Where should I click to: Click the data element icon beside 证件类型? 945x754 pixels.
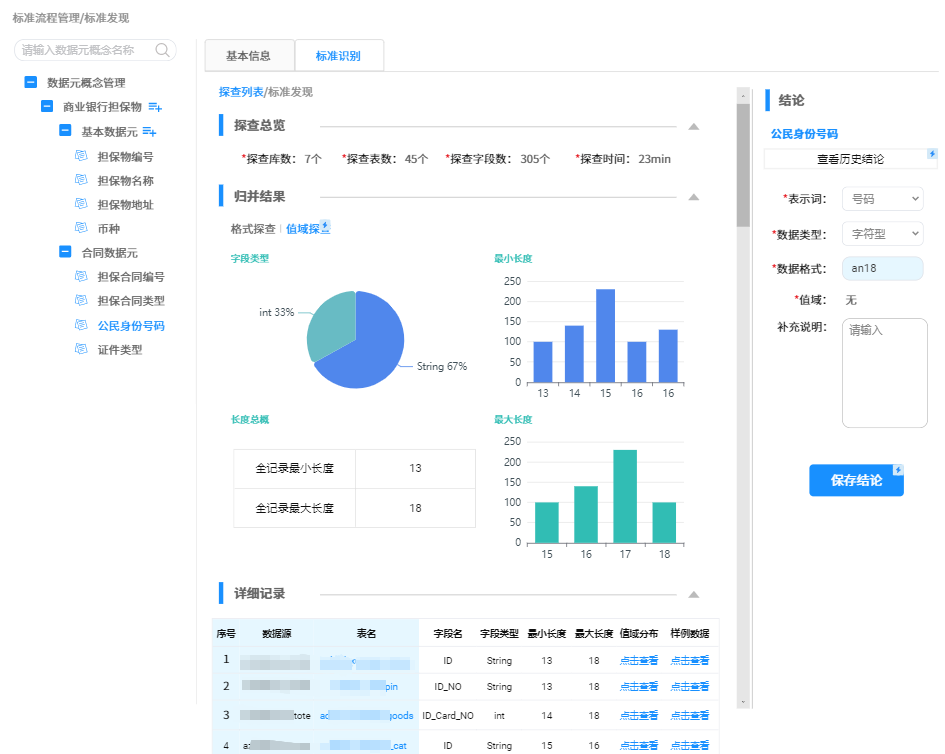82,350
